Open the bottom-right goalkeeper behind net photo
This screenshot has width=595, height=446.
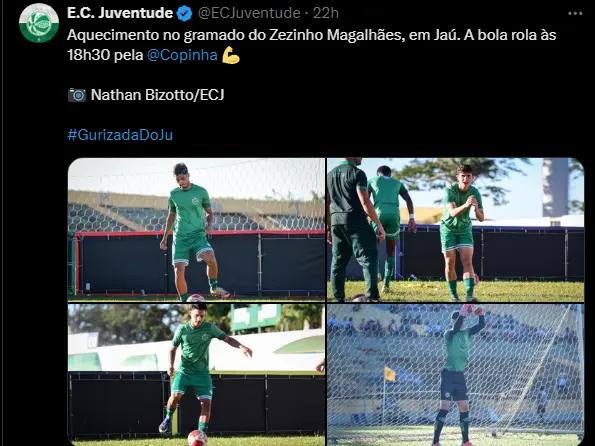pos(455,375)
